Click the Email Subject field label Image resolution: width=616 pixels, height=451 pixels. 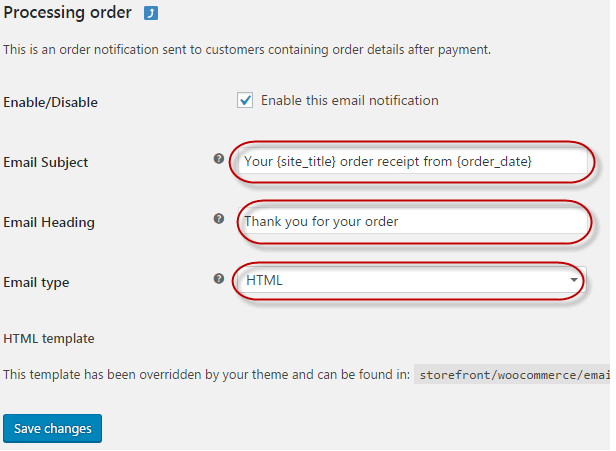point(46,162)
